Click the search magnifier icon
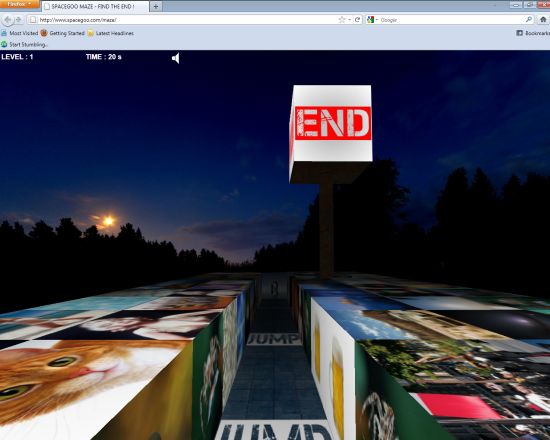 point(529,20)
